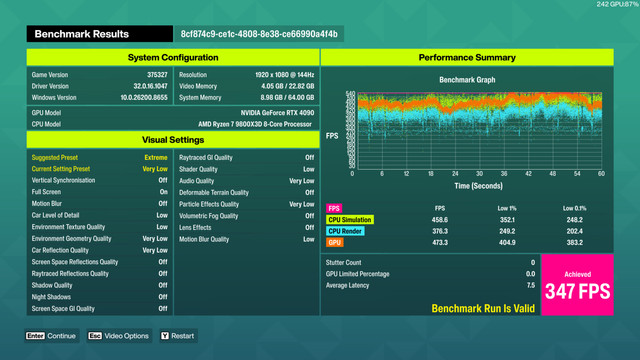
Task: Click the Motion Blur Quality row
Action: click(247, 240)
